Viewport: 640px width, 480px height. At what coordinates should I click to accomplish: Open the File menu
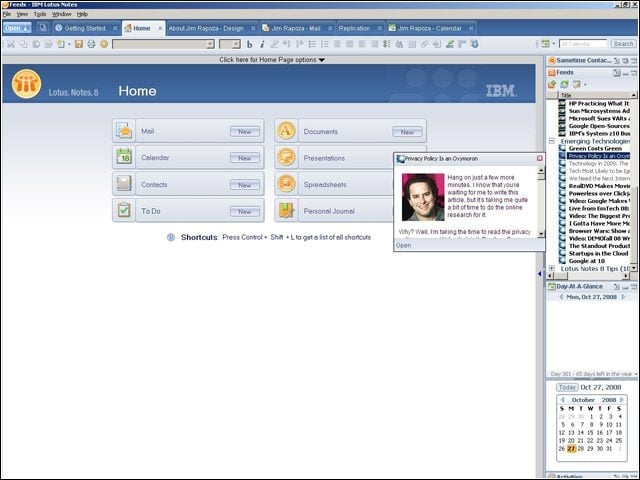click(x=7, y=14)
